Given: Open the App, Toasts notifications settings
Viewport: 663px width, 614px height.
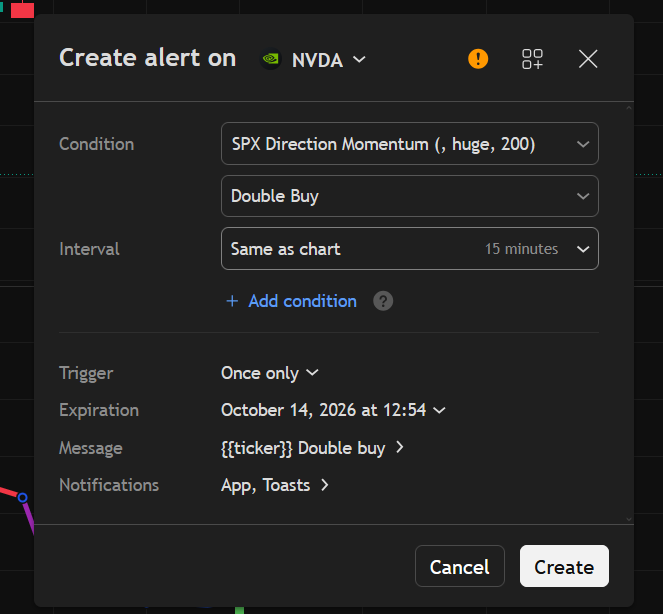Looking at the screenshot, I should click(275, 485).
